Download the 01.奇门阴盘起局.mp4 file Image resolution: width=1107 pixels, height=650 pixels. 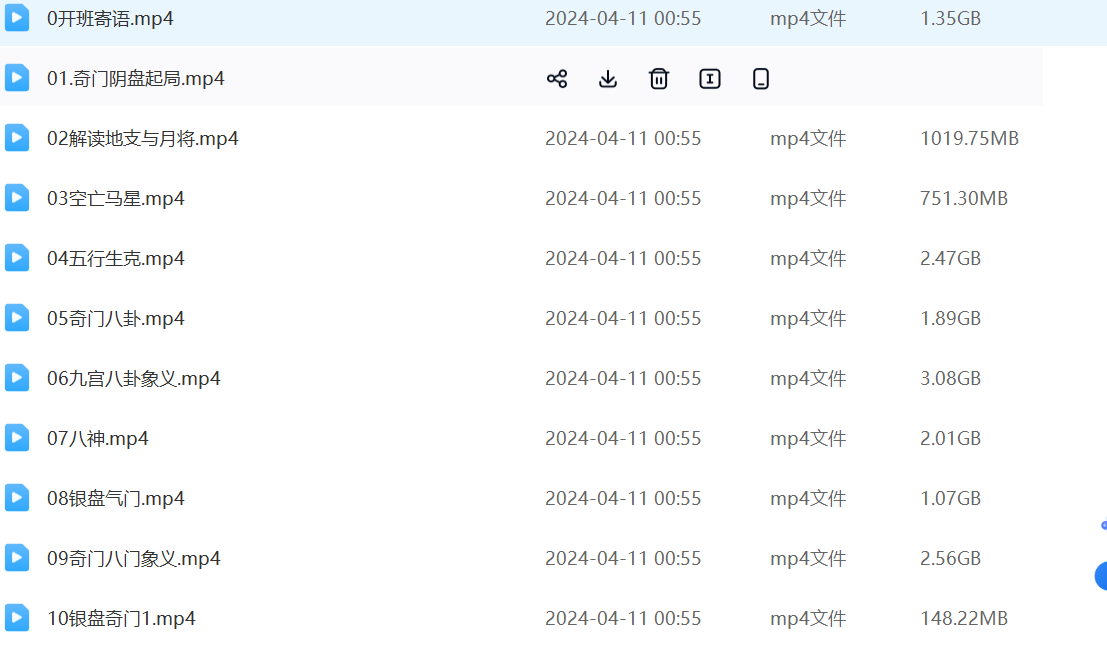pyautogui.click(x=608, y=79)
